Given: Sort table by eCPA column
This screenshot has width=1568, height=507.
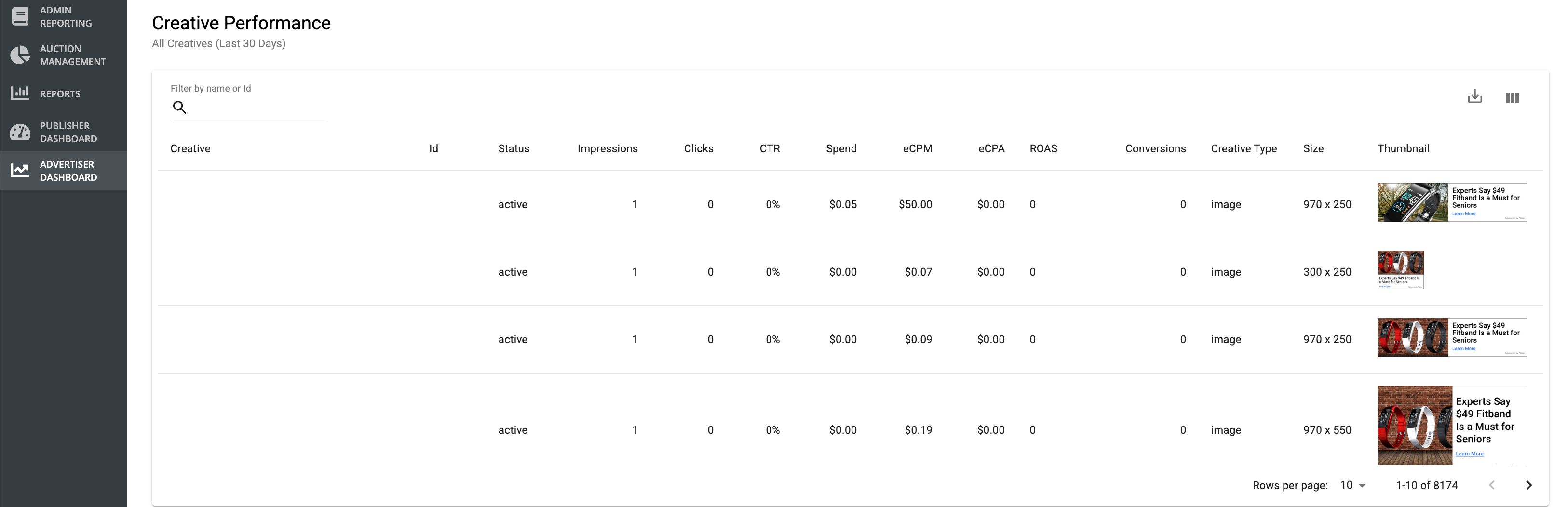Looking at the screenshot, I should [x=991, y=148].
